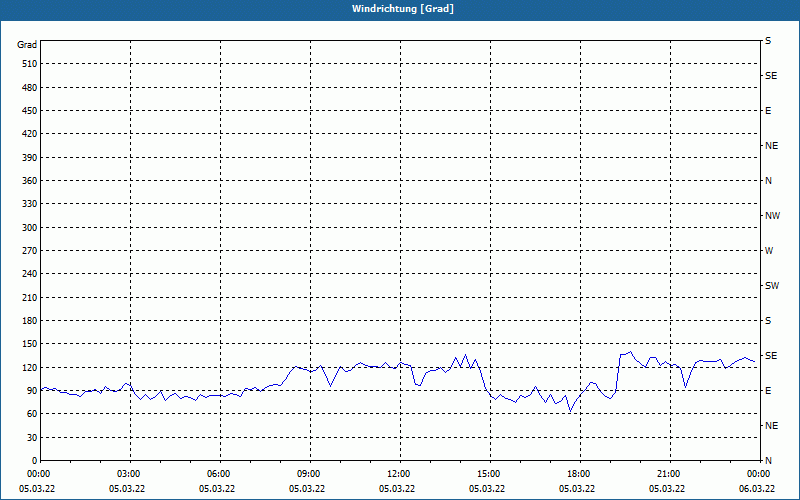Click the "E" compass label on the 450 gridline
This screenshot has height=500, width=800.
(768, 111)
